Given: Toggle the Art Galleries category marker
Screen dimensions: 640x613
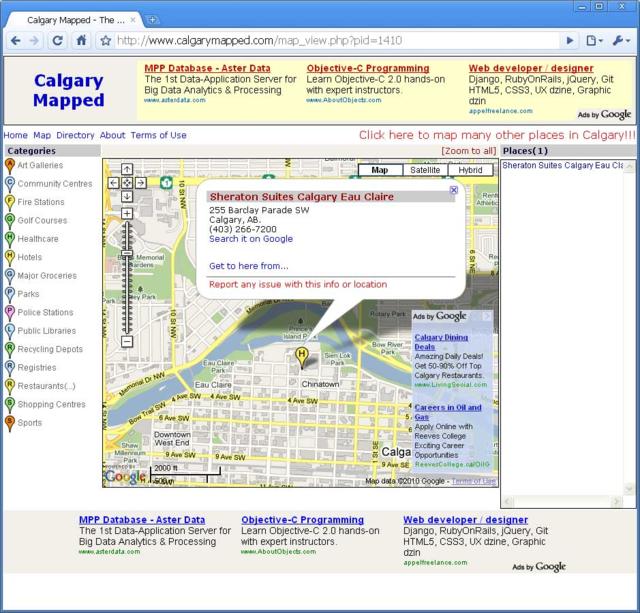Looking at the screenshot, I should [x=10, y=166].
